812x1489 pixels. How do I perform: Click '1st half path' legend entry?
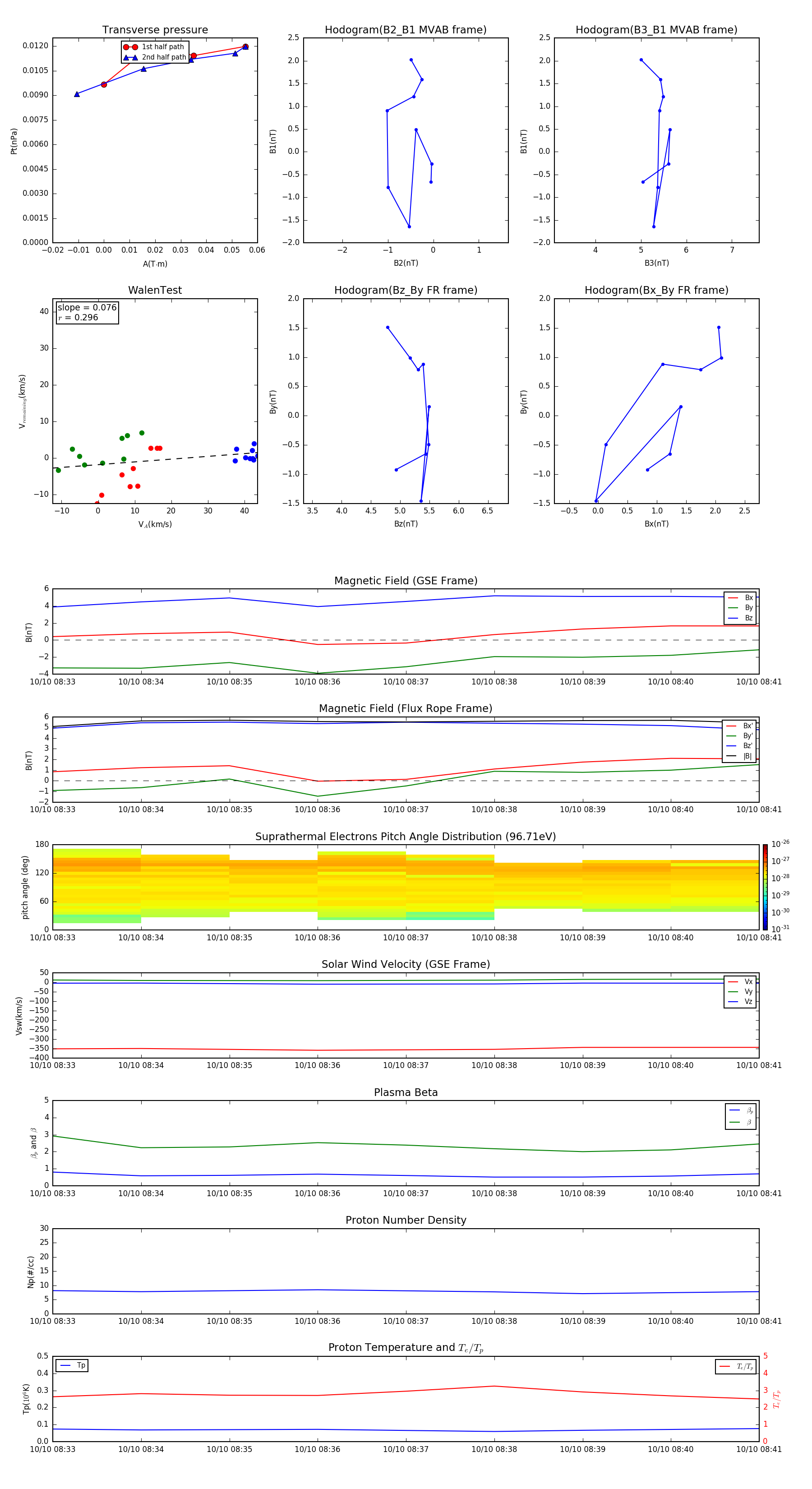154,47
